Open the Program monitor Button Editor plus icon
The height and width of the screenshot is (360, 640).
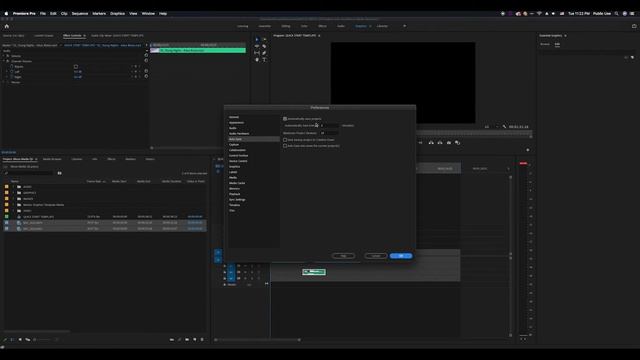point(528,150)
